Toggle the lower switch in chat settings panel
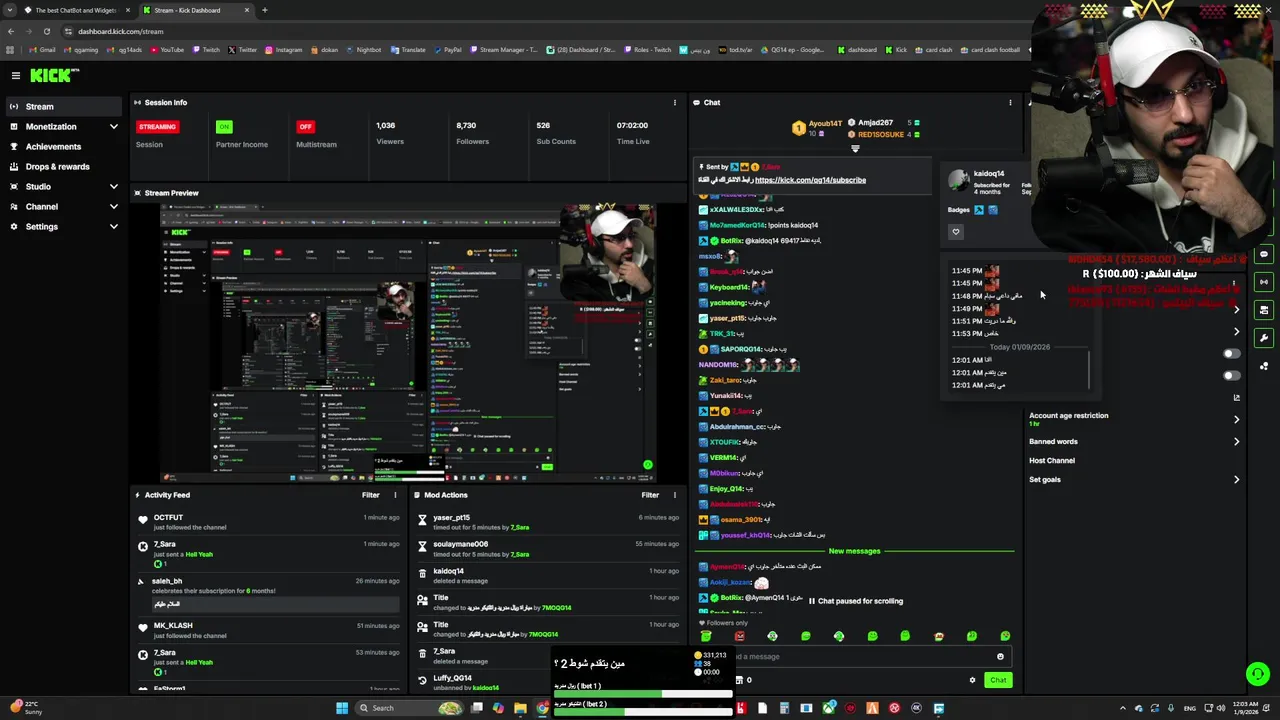This screenshot has height=720, width=1280. tap(1232, 376)
